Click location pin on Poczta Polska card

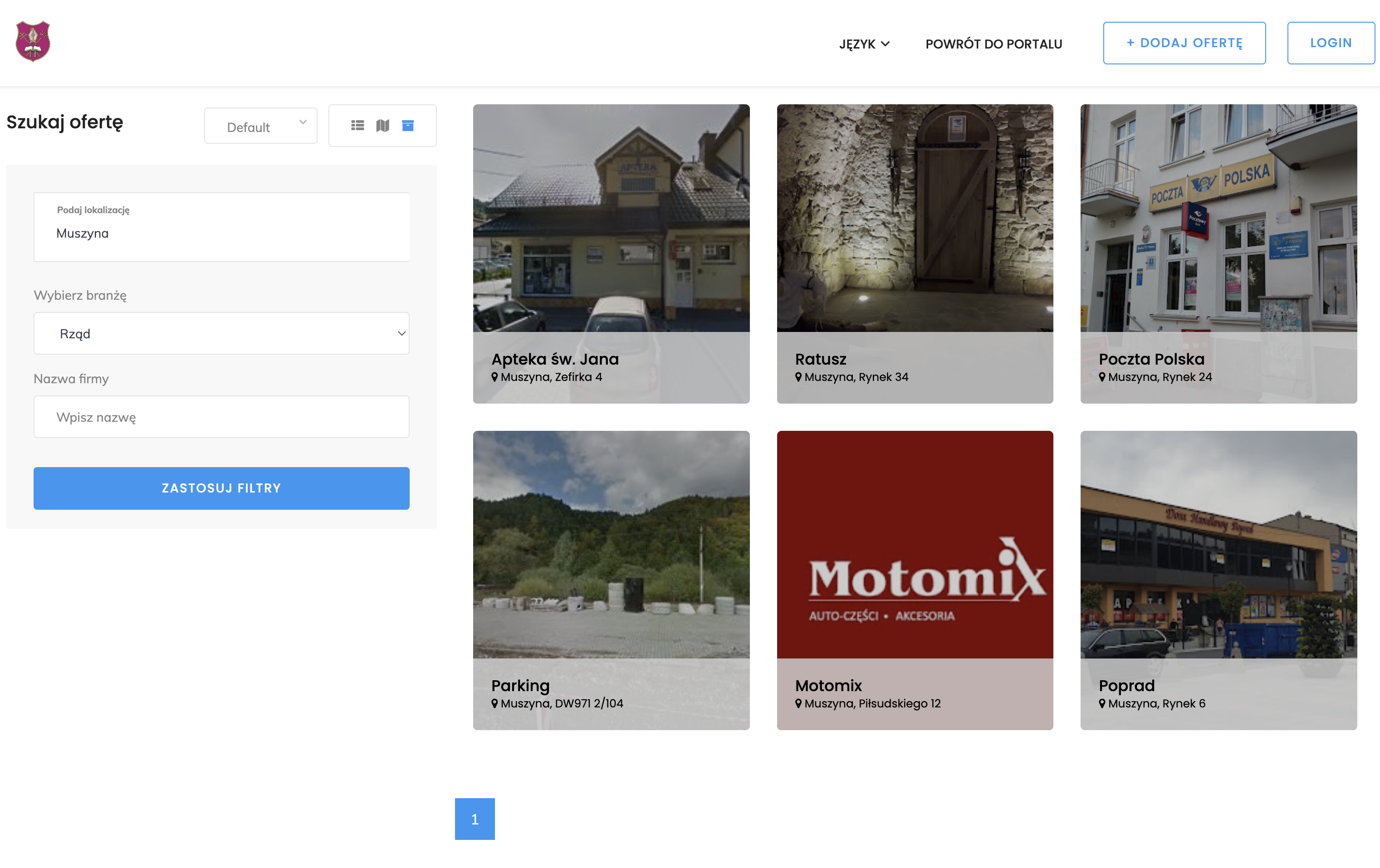coord(1102,377)
